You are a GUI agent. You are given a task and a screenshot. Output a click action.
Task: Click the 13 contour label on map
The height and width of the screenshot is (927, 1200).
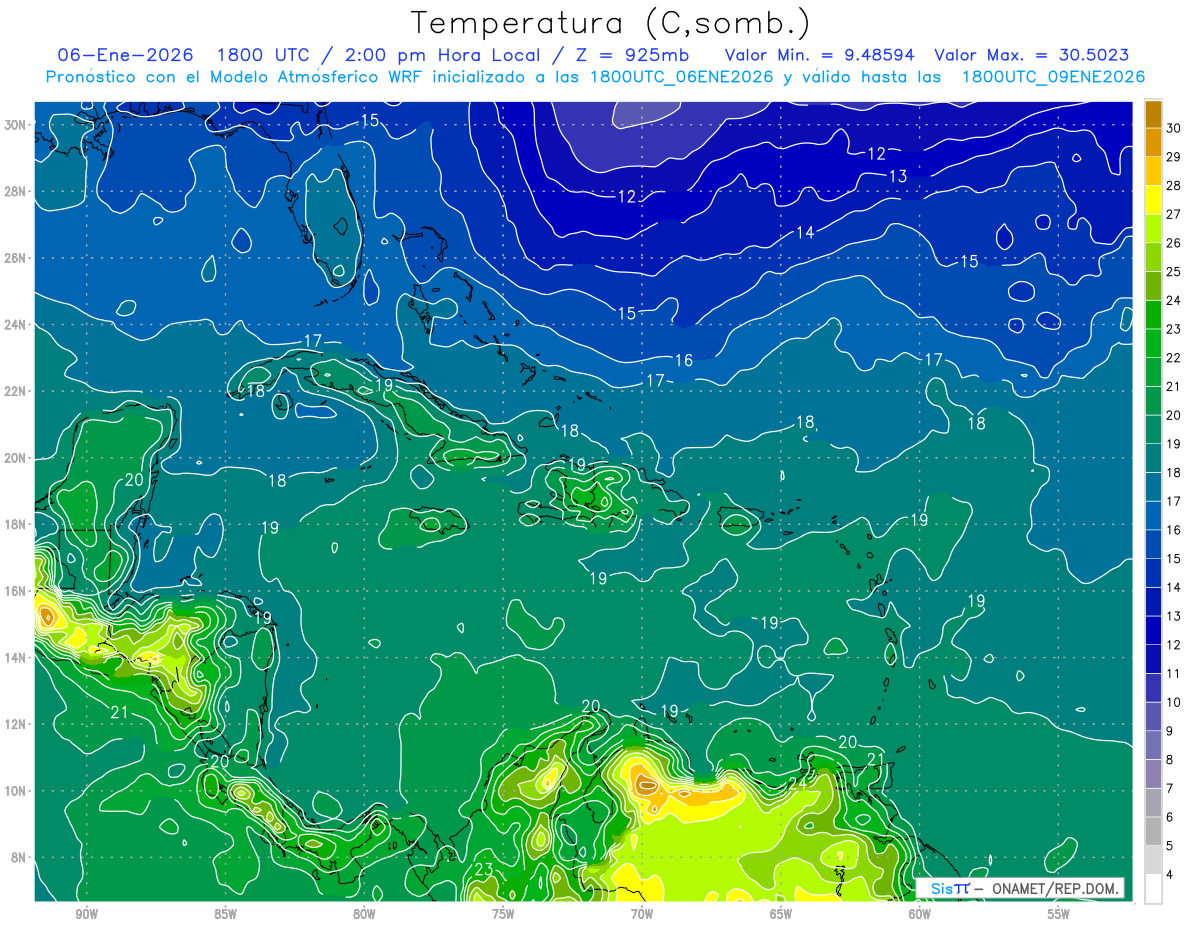(898, 177)
